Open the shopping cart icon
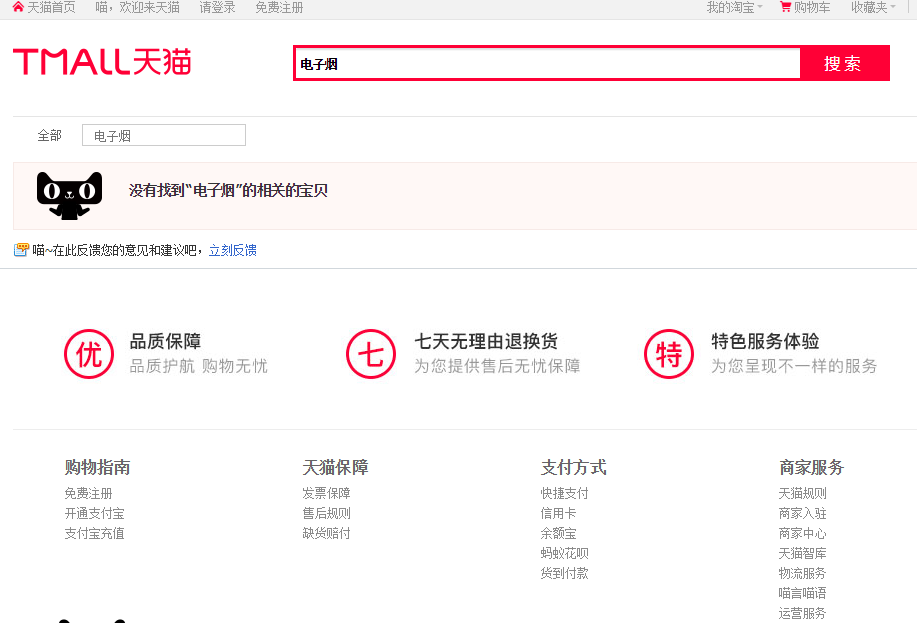The width and height of the screenshot is (917, 623). tap(785, 7)
